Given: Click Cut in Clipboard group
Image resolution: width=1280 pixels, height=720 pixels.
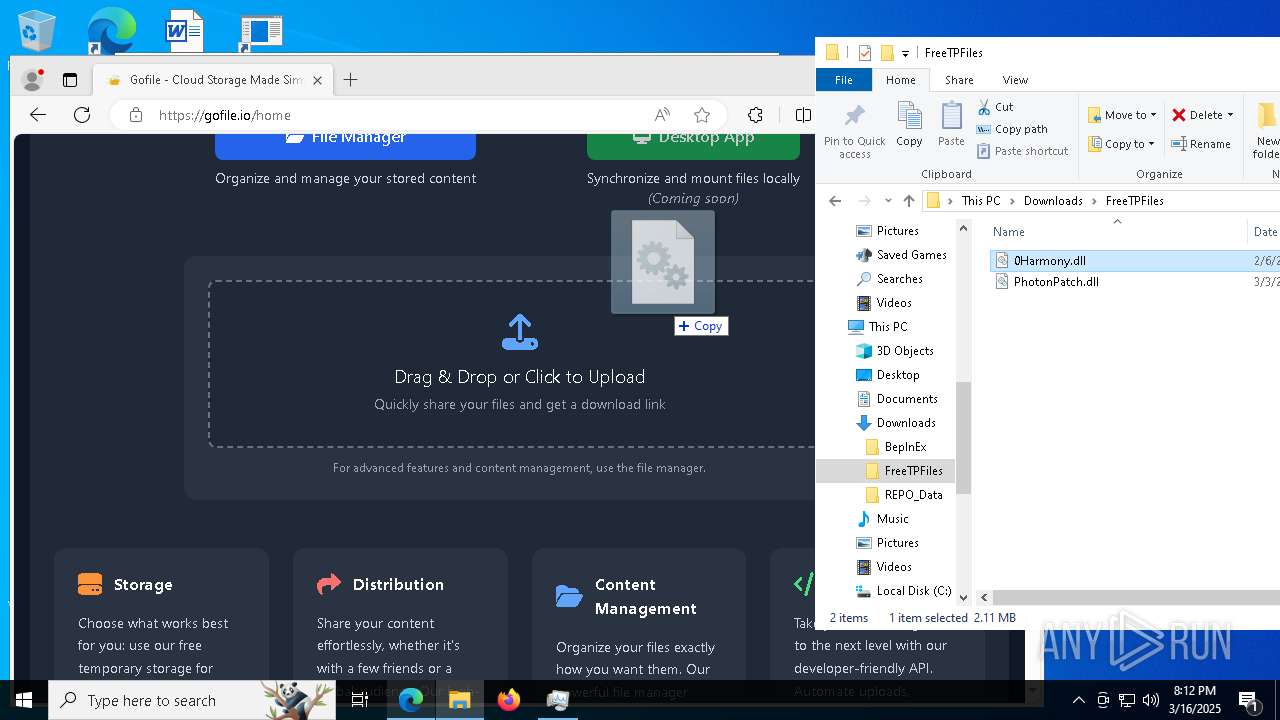Looking at the screenshot, I should (995, 107).
